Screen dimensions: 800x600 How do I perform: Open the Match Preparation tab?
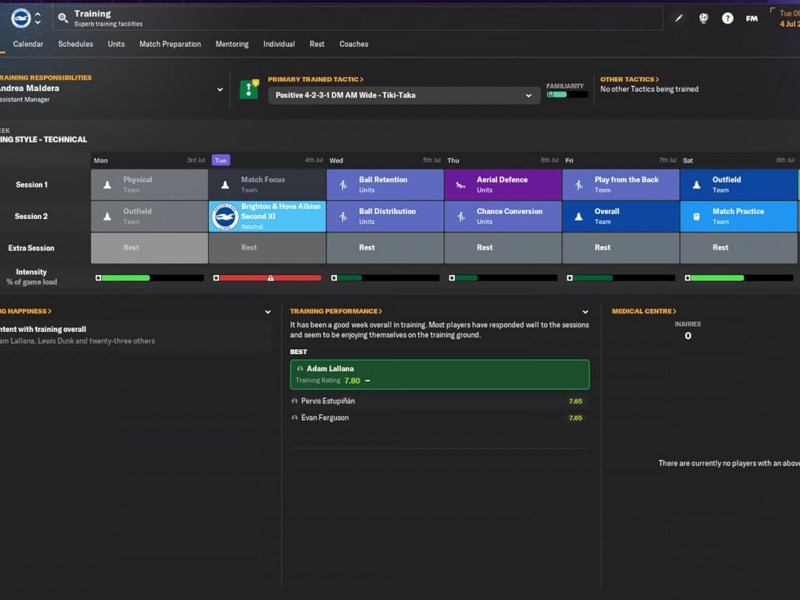click(170, 44)
